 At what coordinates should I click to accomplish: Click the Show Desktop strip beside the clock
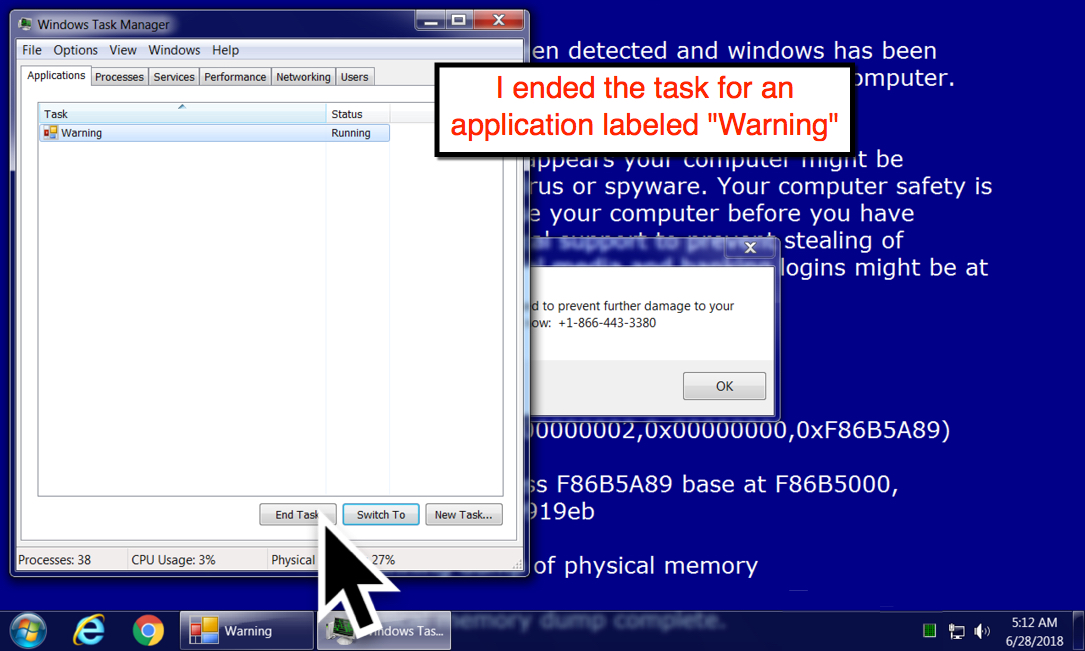point(1078,631)
